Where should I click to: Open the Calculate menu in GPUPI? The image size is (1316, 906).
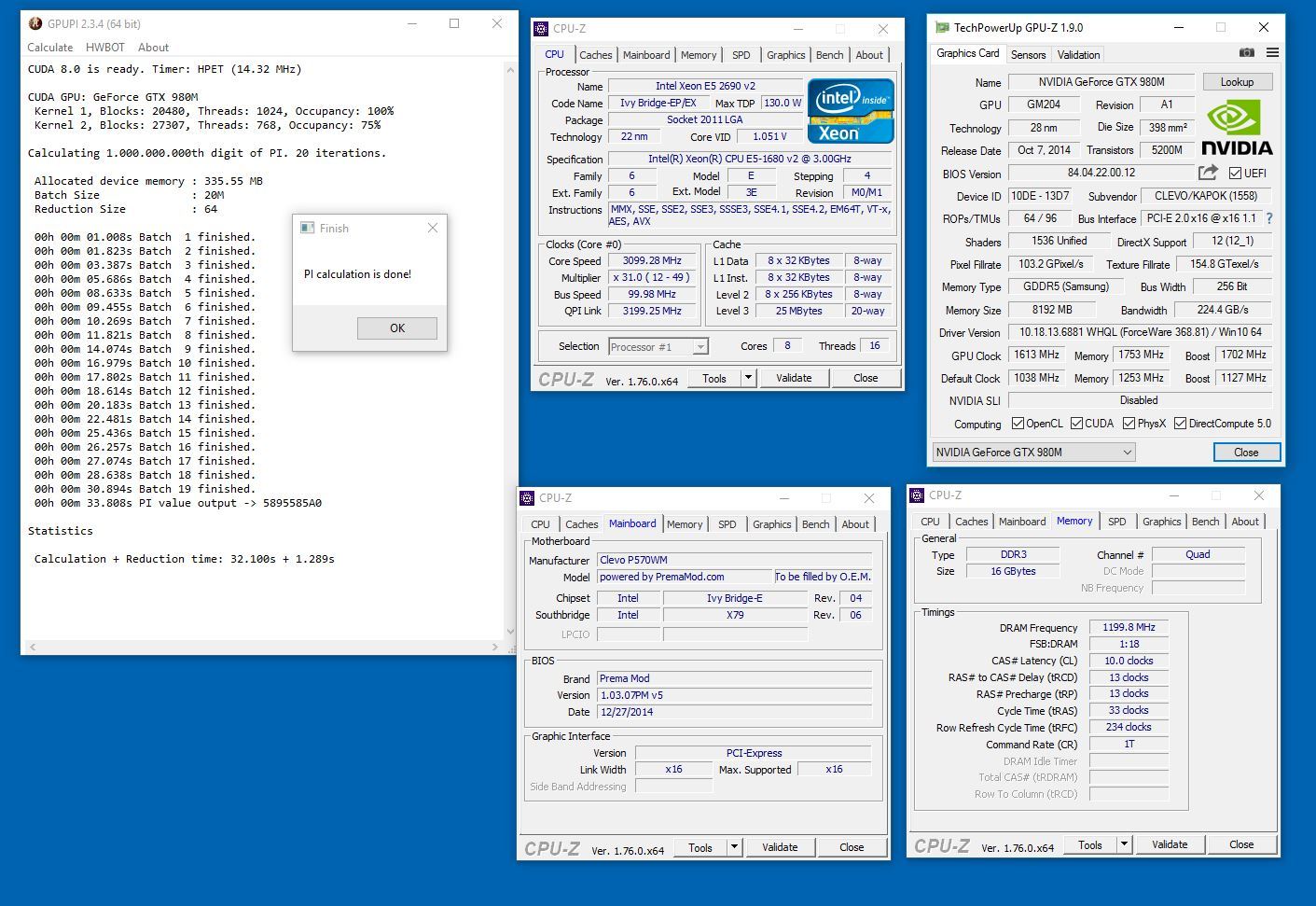(x=50, y=48)
